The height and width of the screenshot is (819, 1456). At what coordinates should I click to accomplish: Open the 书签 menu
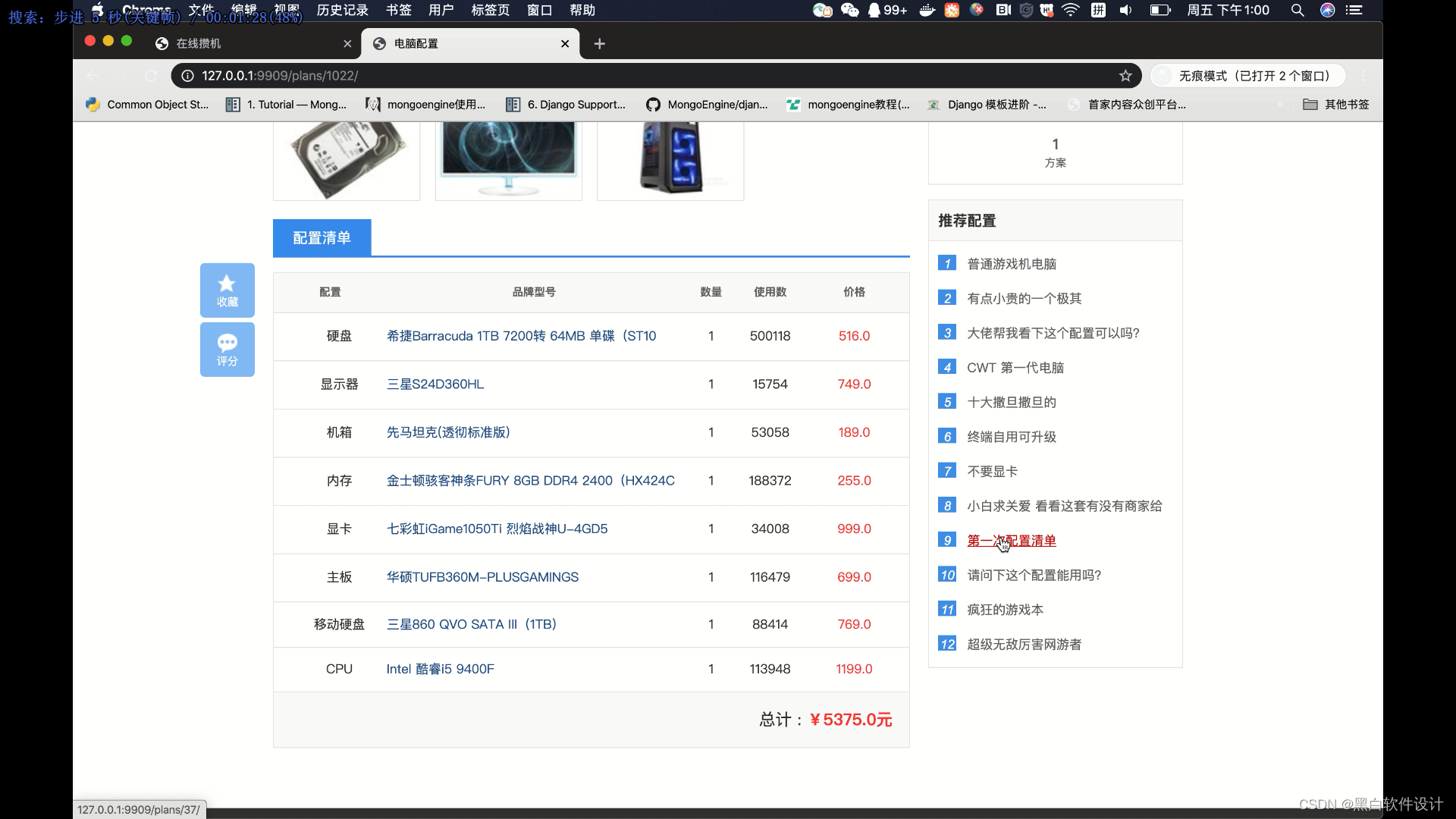(x=398, y=10)
